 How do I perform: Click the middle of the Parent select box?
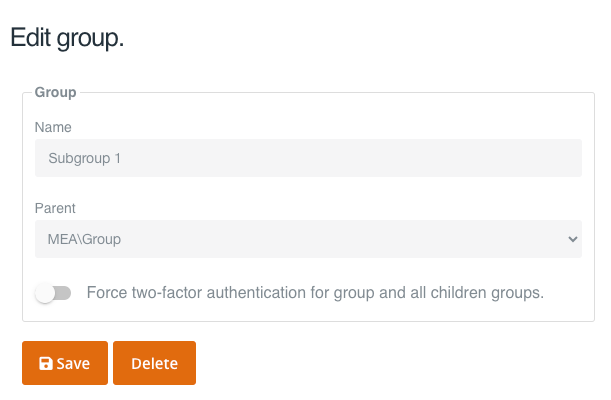[x=308, y=239]
